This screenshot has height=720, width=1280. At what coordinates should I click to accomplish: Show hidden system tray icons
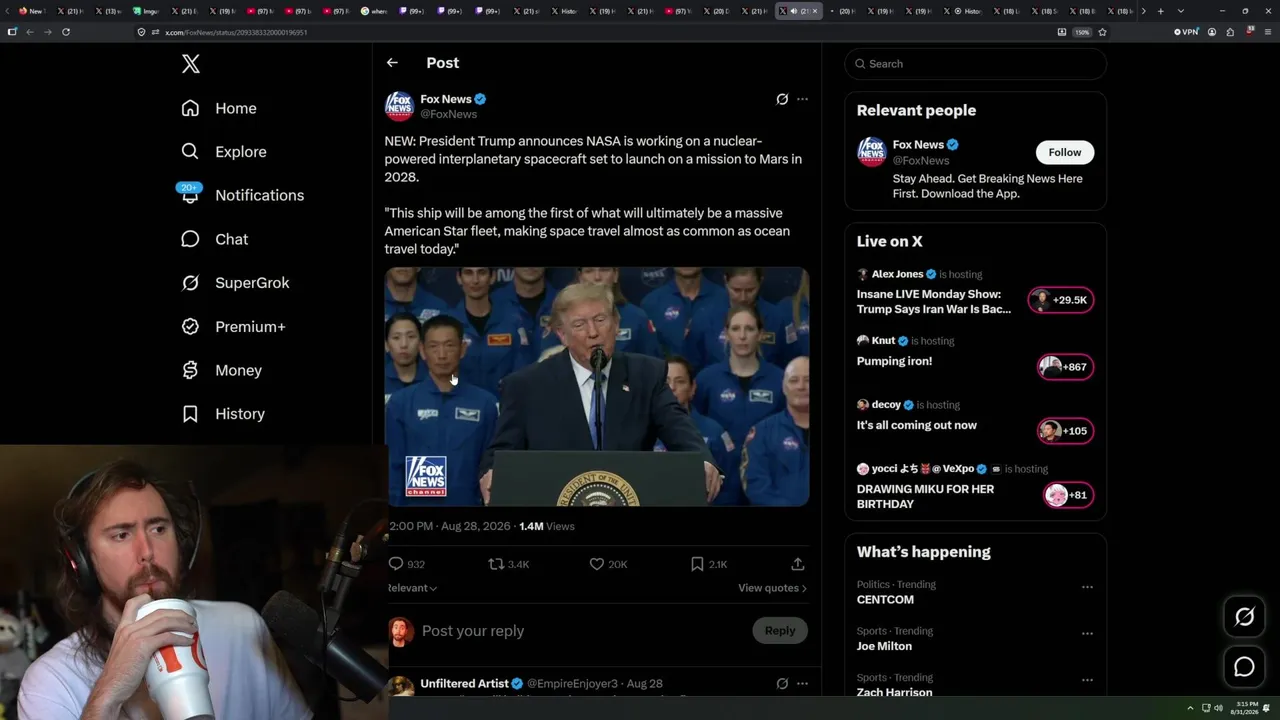(1190, 708)
